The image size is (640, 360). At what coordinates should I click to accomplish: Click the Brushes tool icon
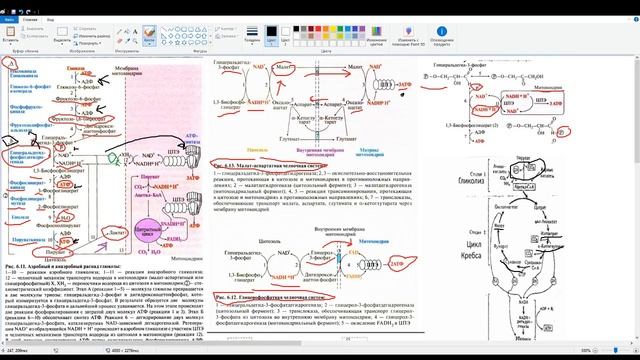pyautogui.click(x=149, y=32)
